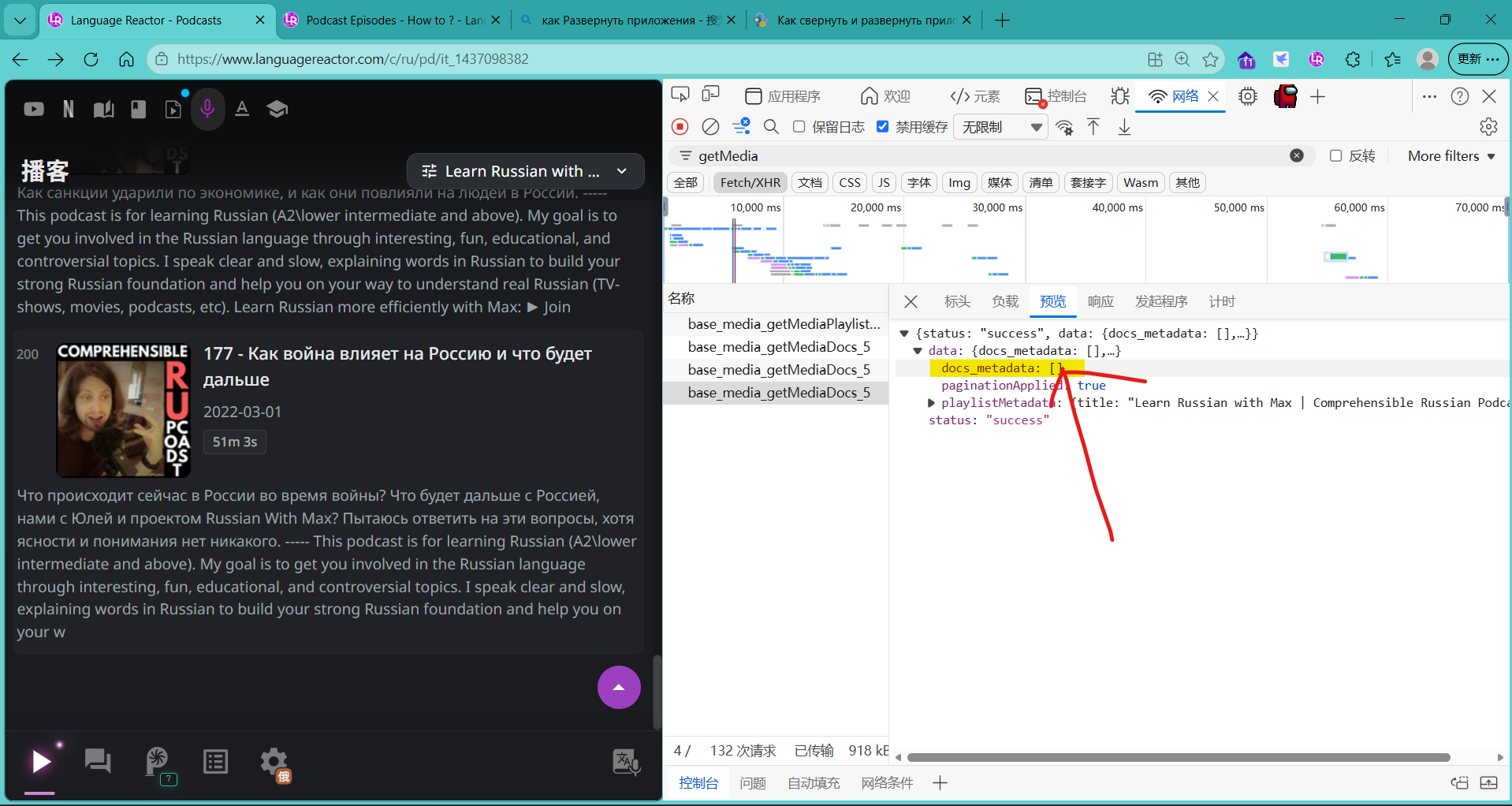Open network conditions wifi-gear icon
1512x806 pixels.
(x=1065, y=127)
